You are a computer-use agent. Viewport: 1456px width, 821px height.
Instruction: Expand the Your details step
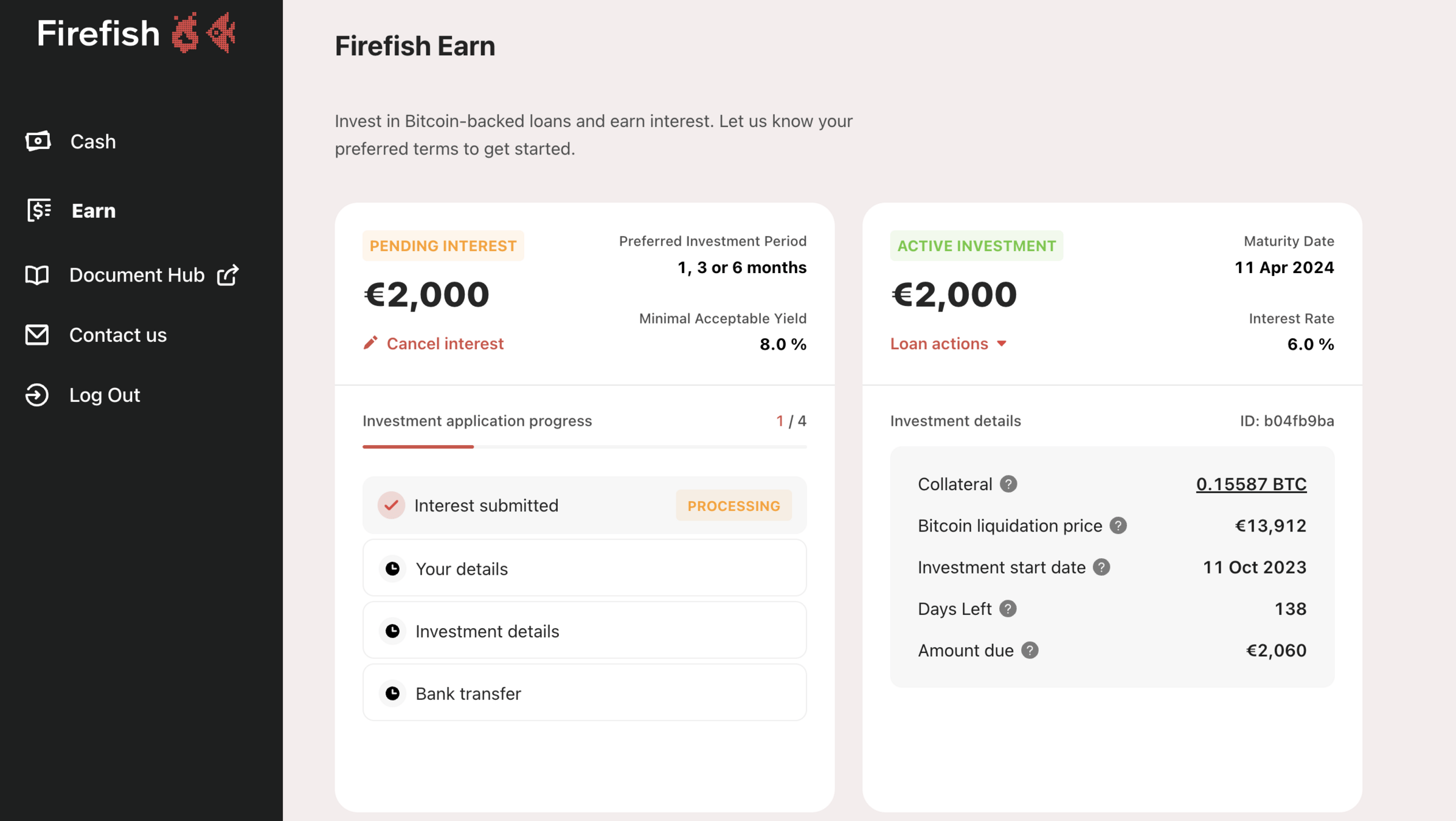coord(584,568)
